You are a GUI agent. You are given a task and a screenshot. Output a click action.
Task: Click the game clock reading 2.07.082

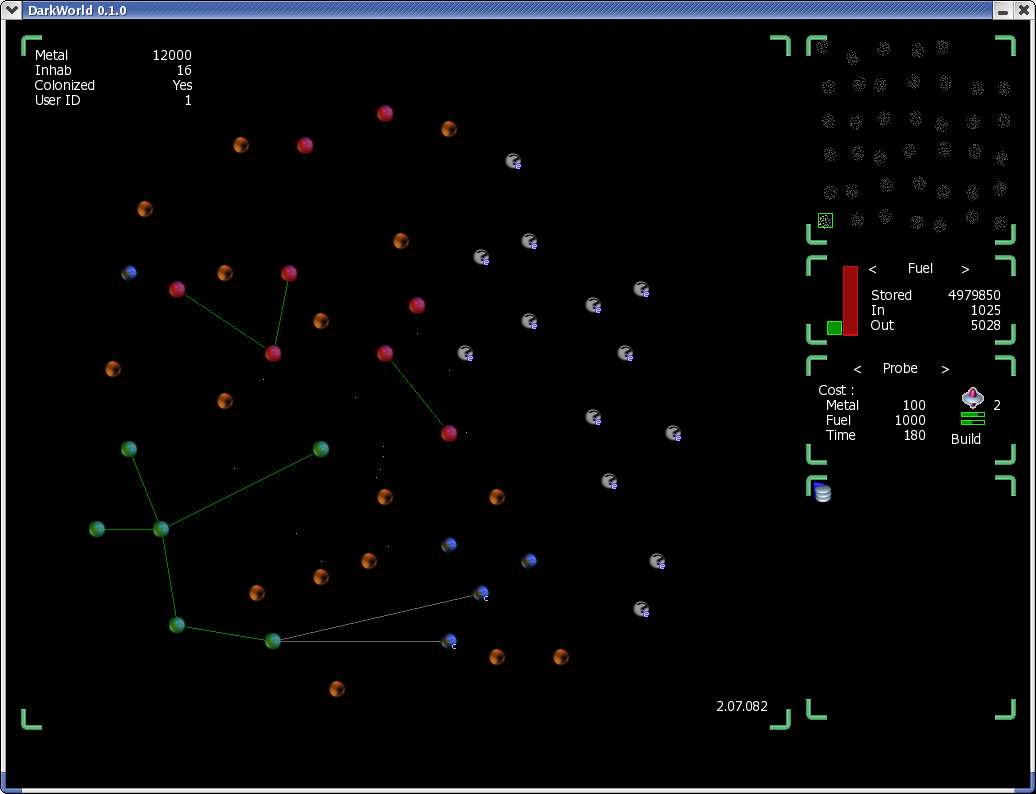(x=742, y=706)
